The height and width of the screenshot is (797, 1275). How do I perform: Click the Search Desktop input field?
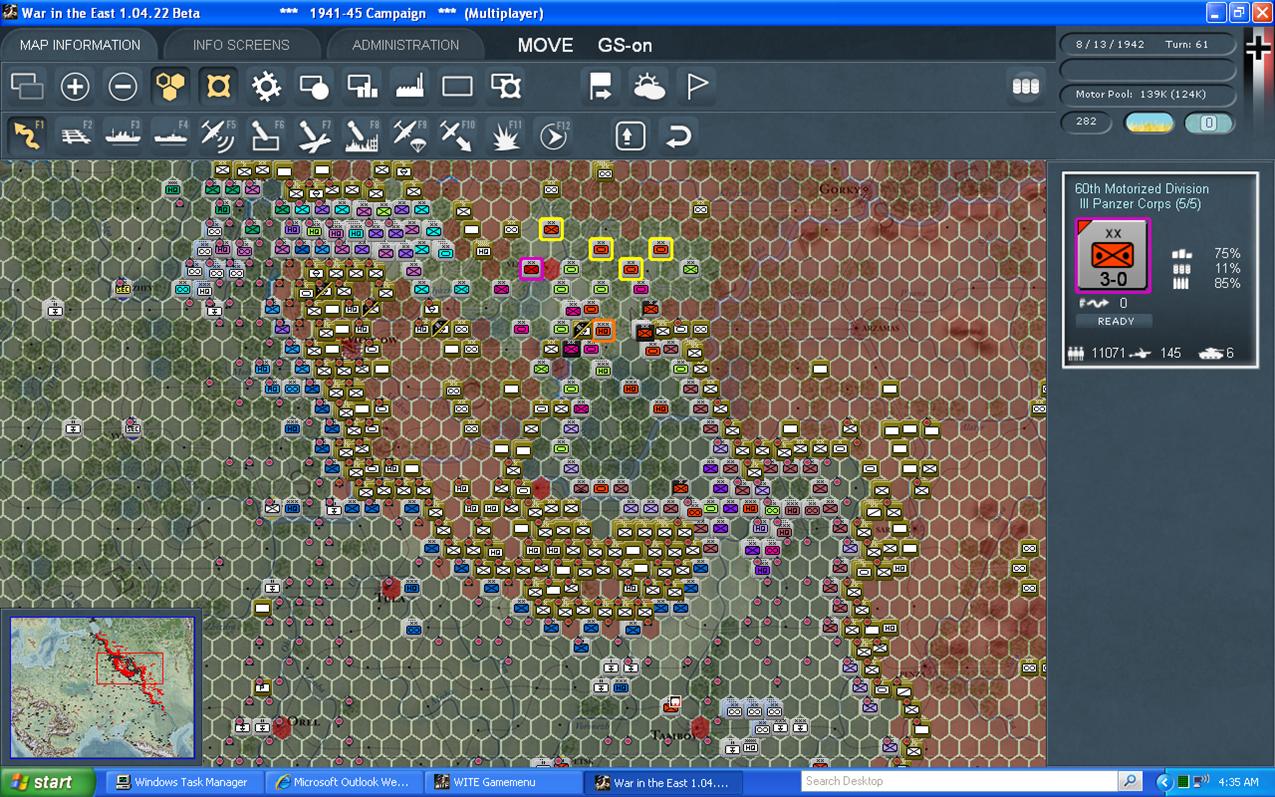pyautogui.click(x=960, y=781)
